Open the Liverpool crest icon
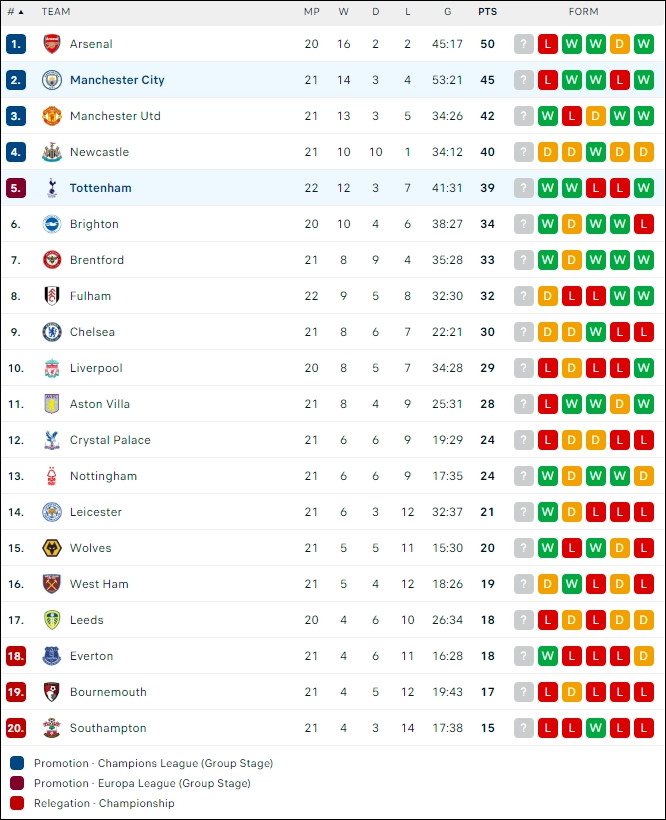 (x=52, y=368)
